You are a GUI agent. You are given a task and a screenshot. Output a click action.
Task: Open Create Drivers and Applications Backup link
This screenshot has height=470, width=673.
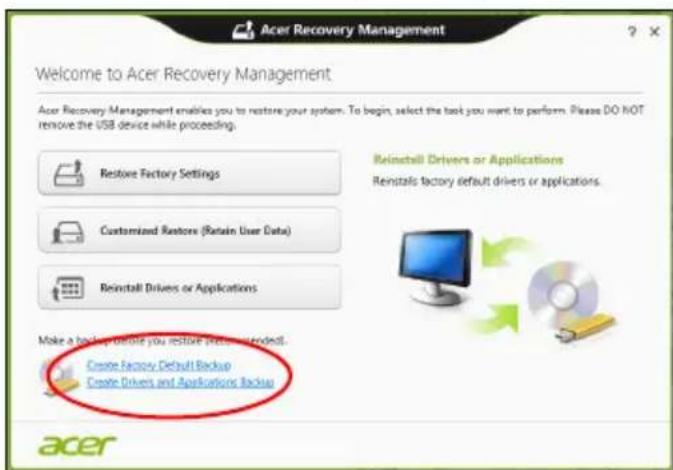(x=180, y=382)
